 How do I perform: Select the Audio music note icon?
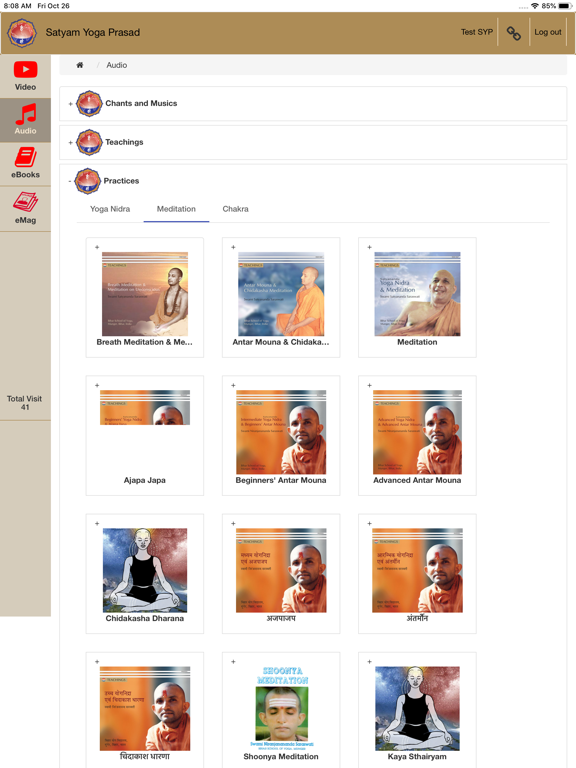[x=25, y=114]
